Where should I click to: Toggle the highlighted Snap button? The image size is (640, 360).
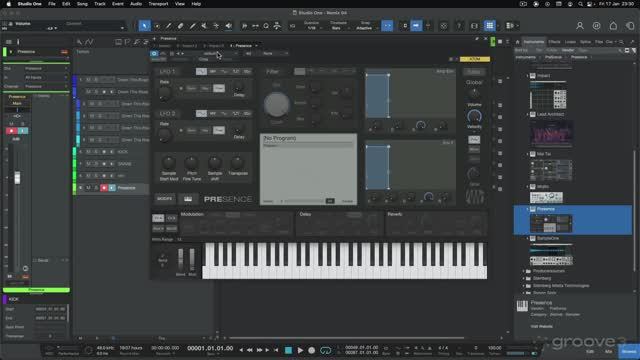387,26
